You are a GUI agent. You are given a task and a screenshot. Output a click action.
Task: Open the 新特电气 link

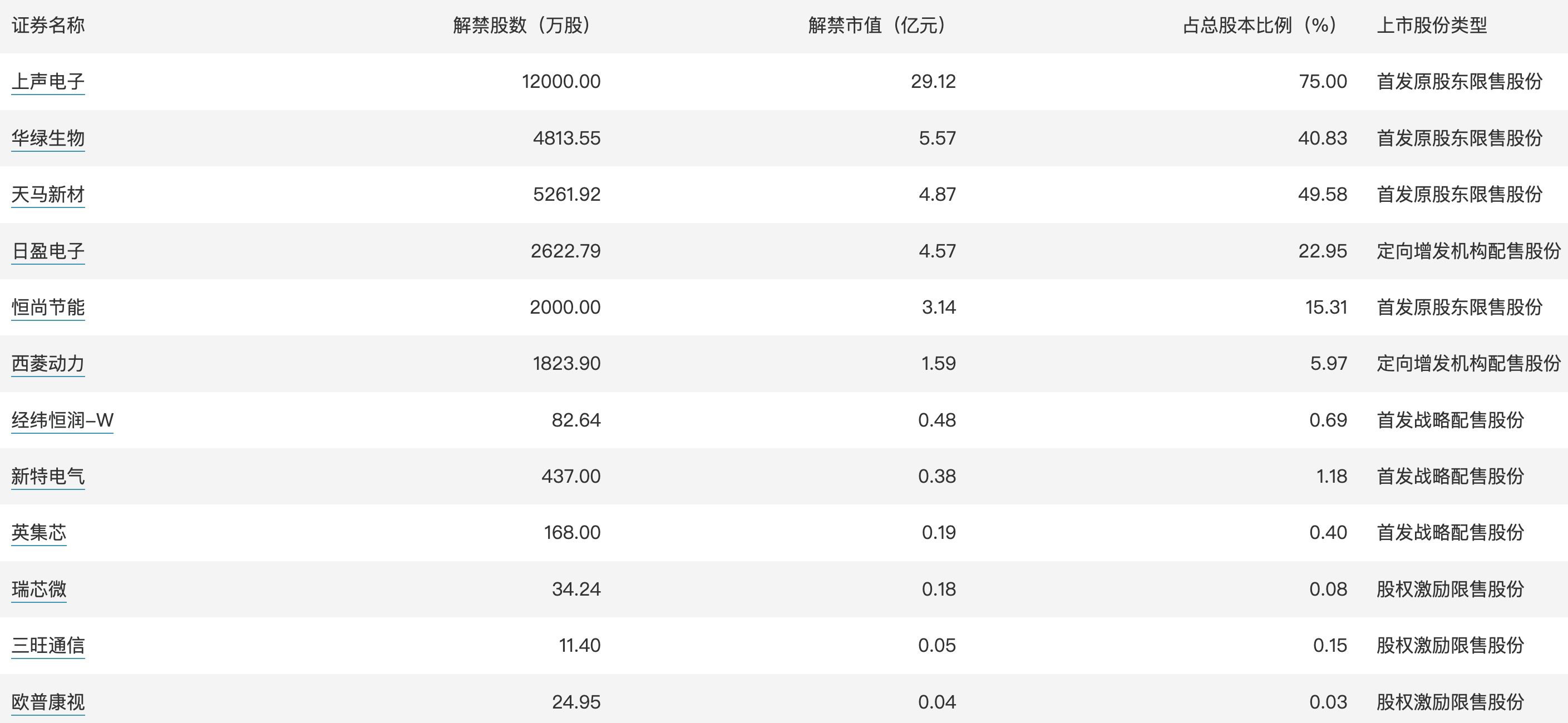(48, 476)
